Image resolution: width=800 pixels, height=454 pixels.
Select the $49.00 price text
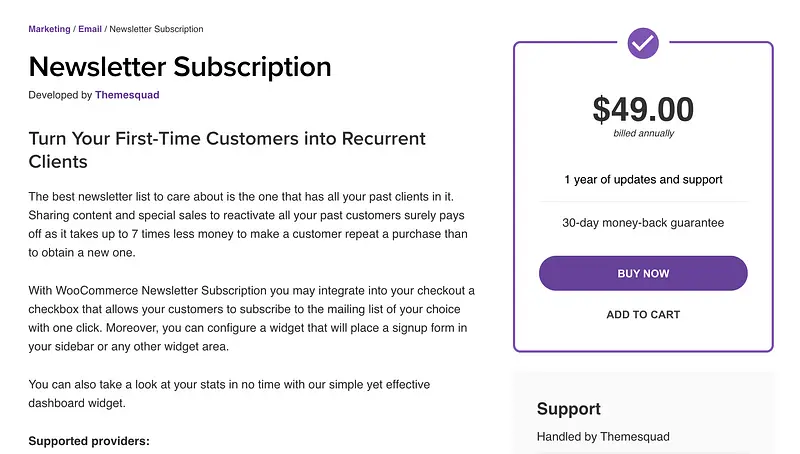point(643,108)
